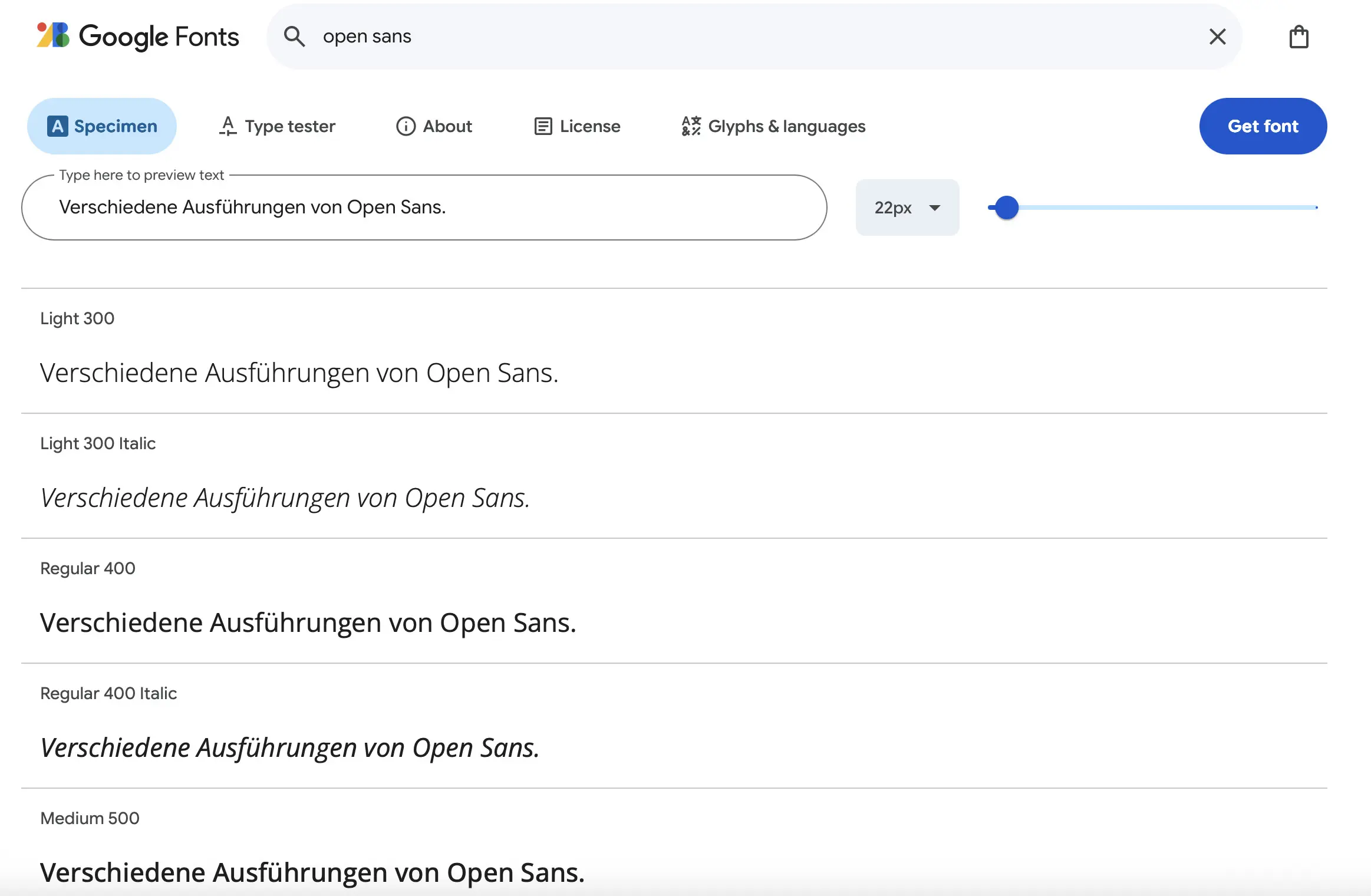Image resolution: width=1371 pixels, height=896 pixels.
Task: Click the About info icon
Action: (x=406, y=126)
